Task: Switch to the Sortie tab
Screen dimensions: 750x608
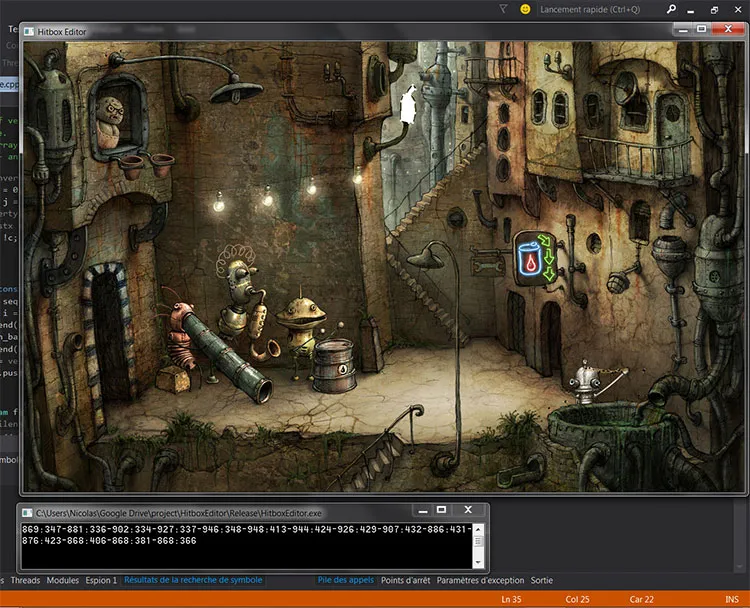Action: (x=542, y=580)
